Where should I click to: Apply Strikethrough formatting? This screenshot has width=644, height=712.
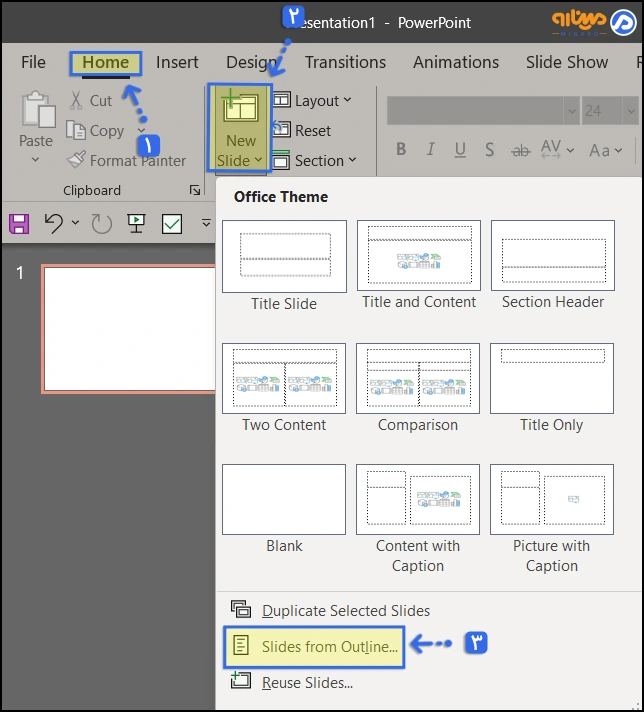coord(520,150)
